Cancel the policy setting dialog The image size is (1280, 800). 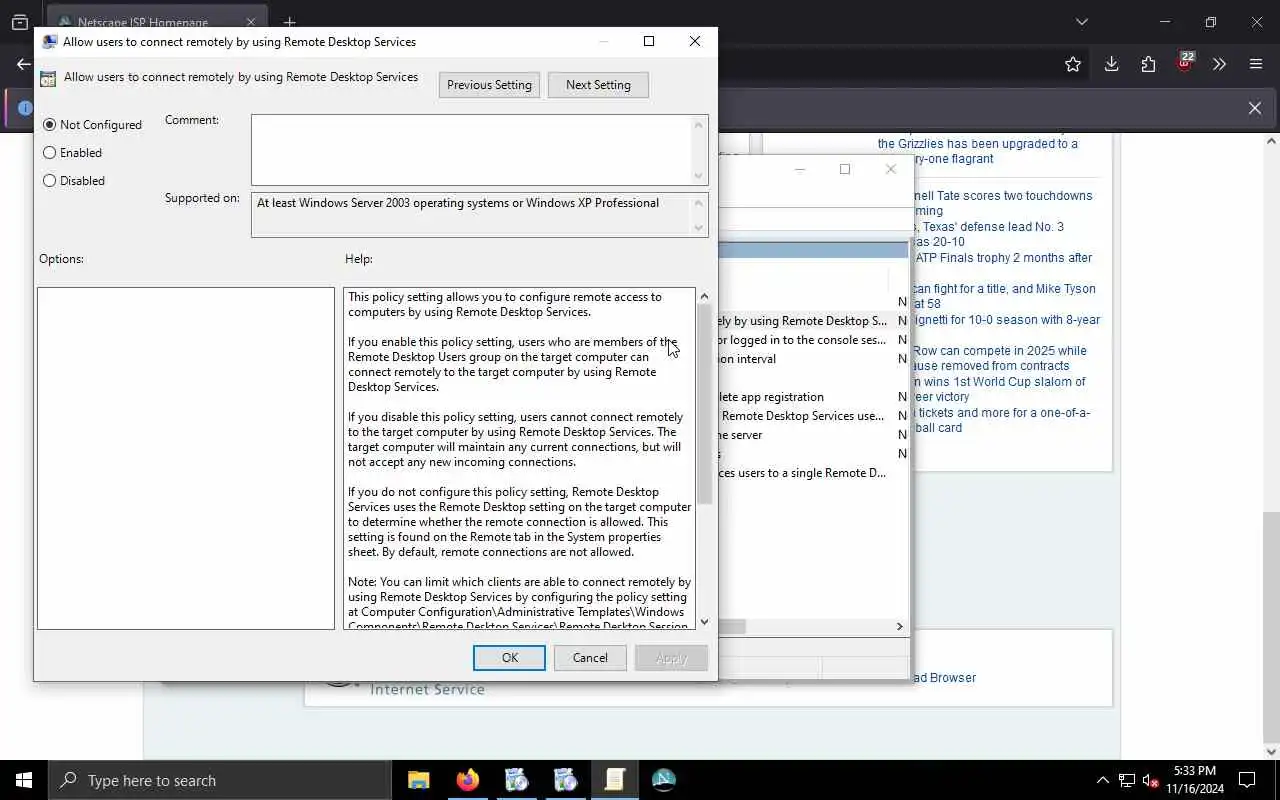(x=590, y=658)
